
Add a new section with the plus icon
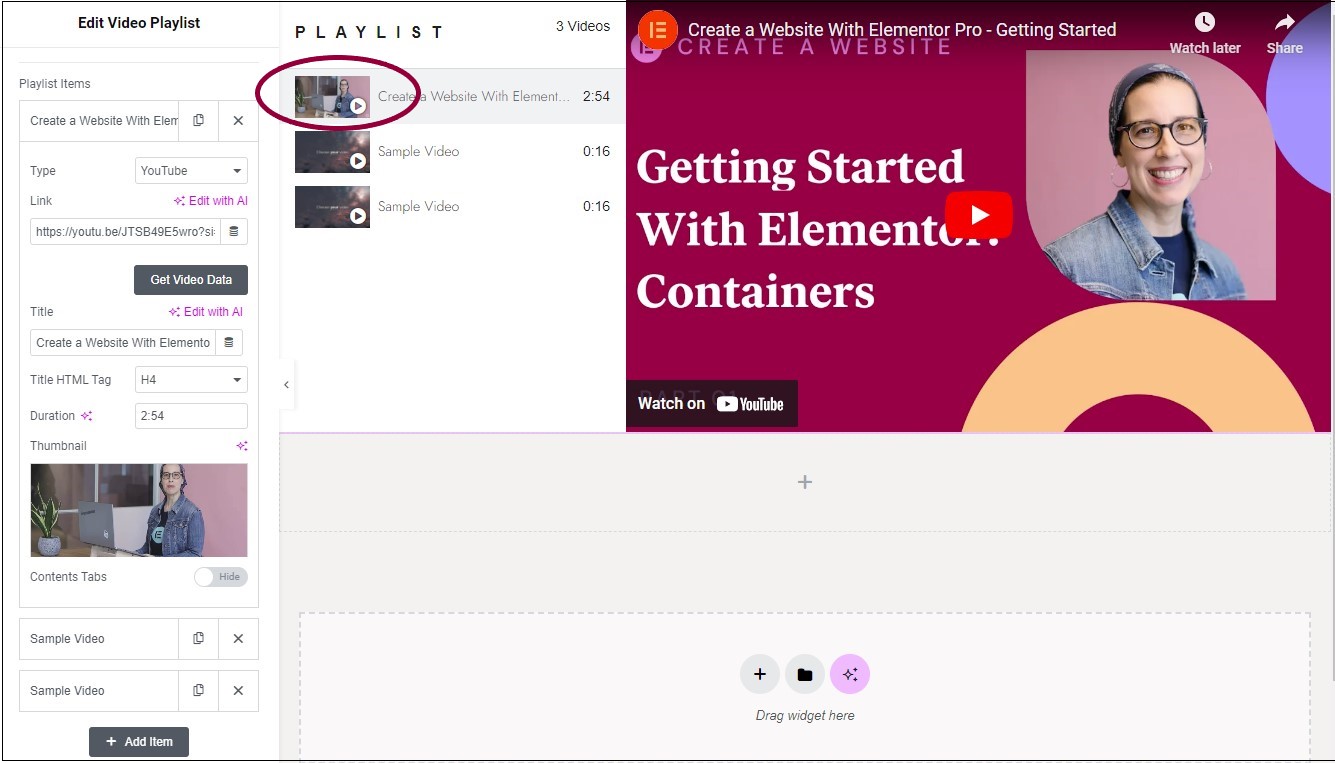tap(805, 482)
